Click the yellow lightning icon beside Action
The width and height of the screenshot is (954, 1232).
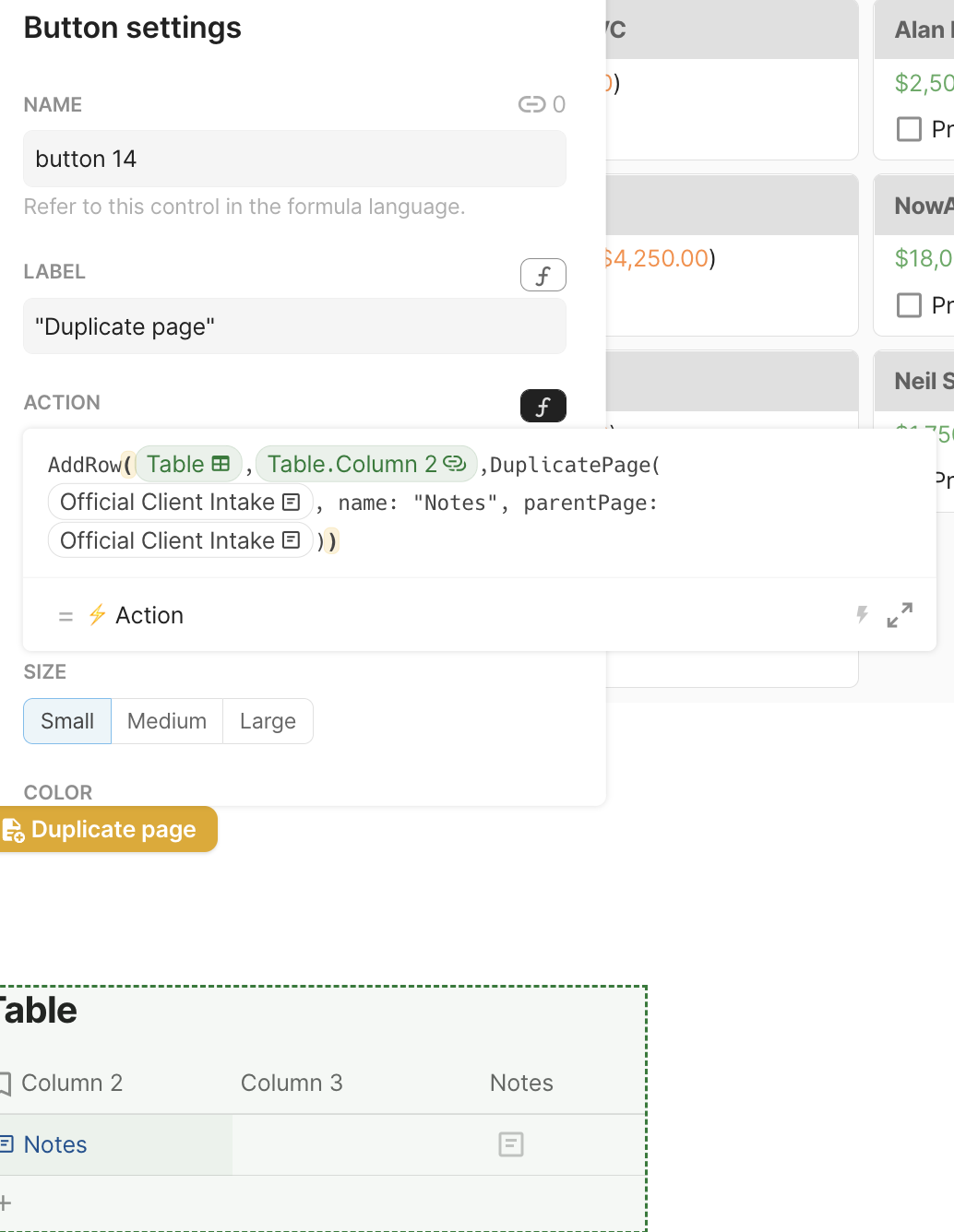97,615
